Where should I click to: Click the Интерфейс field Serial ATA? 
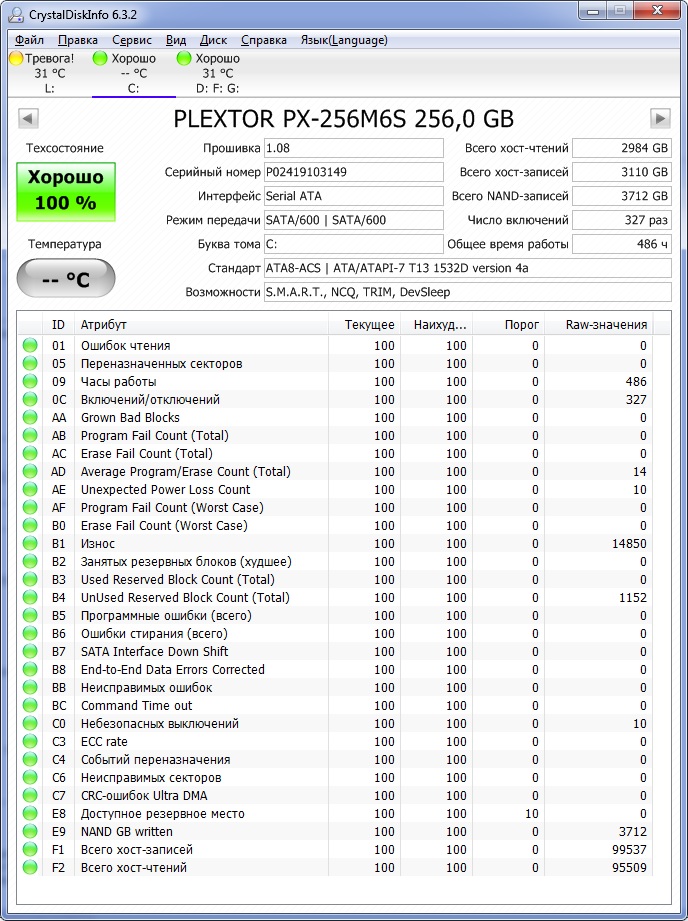coord(354,196)
